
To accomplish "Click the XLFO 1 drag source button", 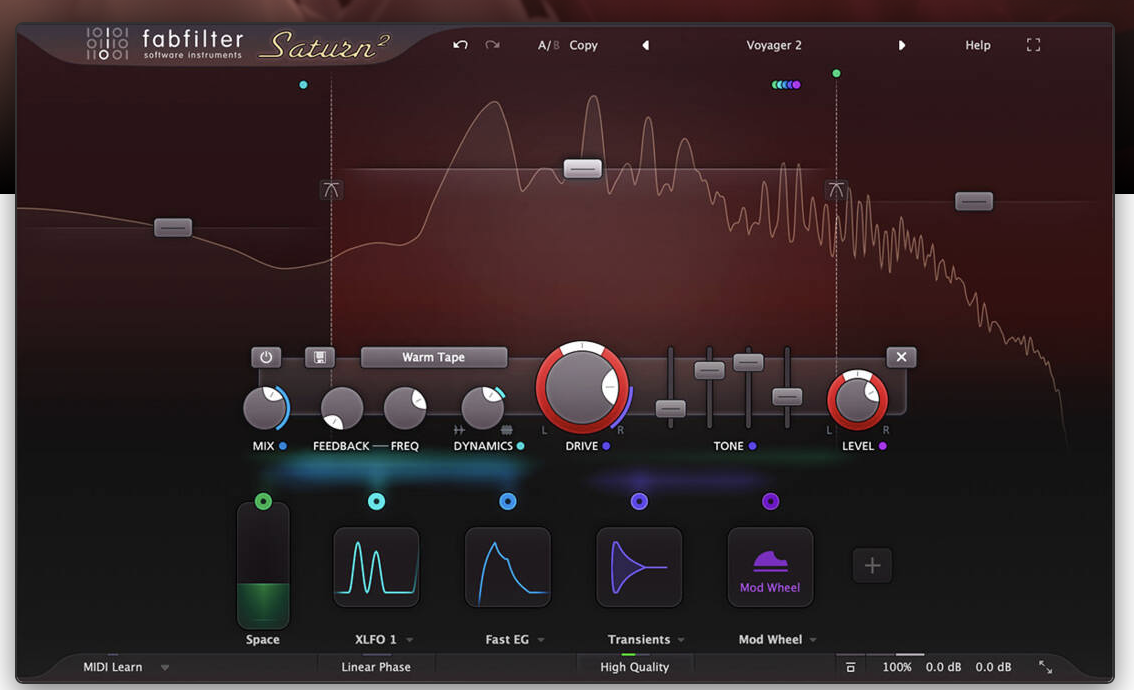I will click(x=376, y=501).
